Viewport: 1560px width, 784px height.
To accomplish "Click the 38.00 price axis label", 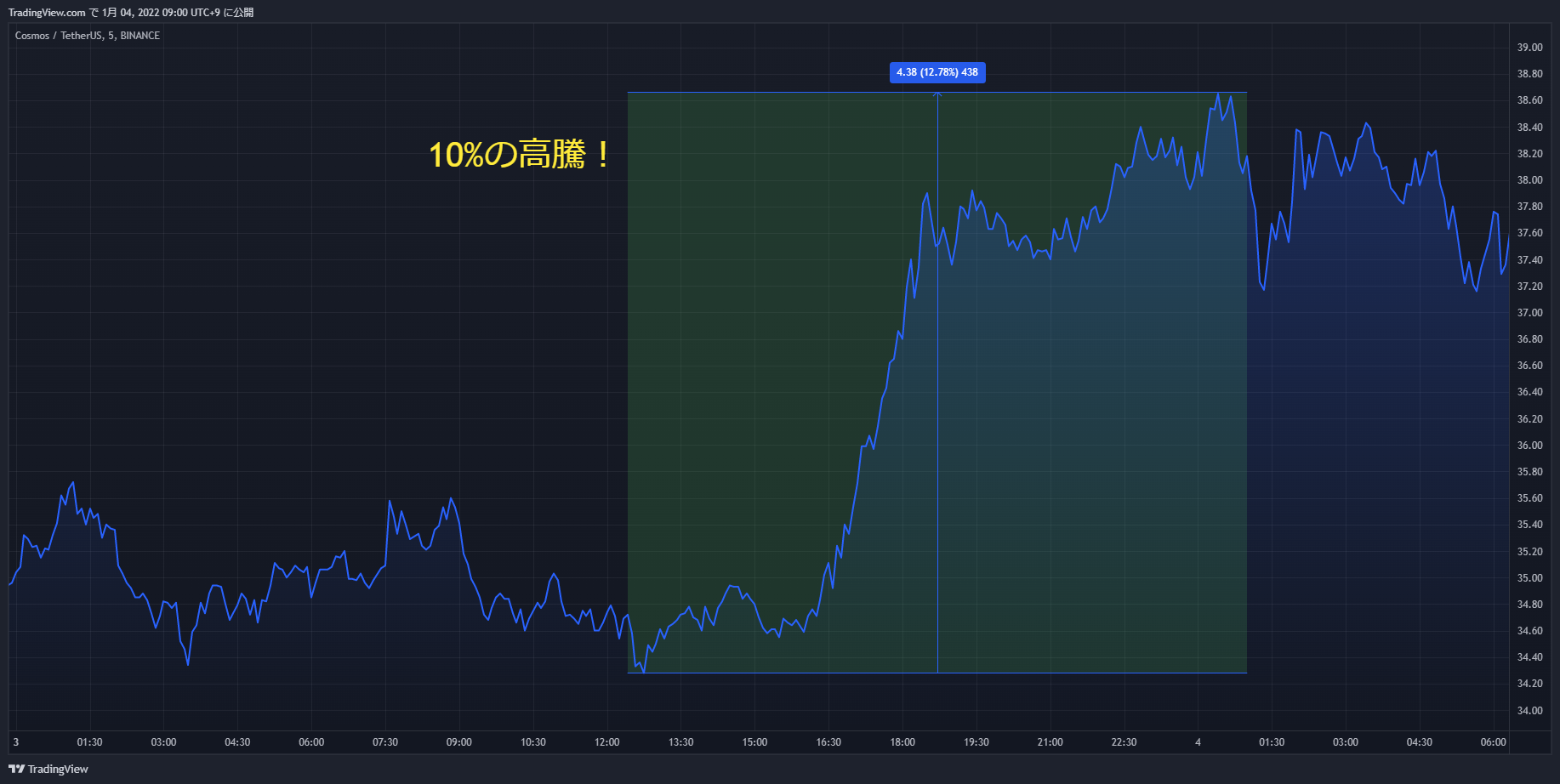I will point(1529,180).
